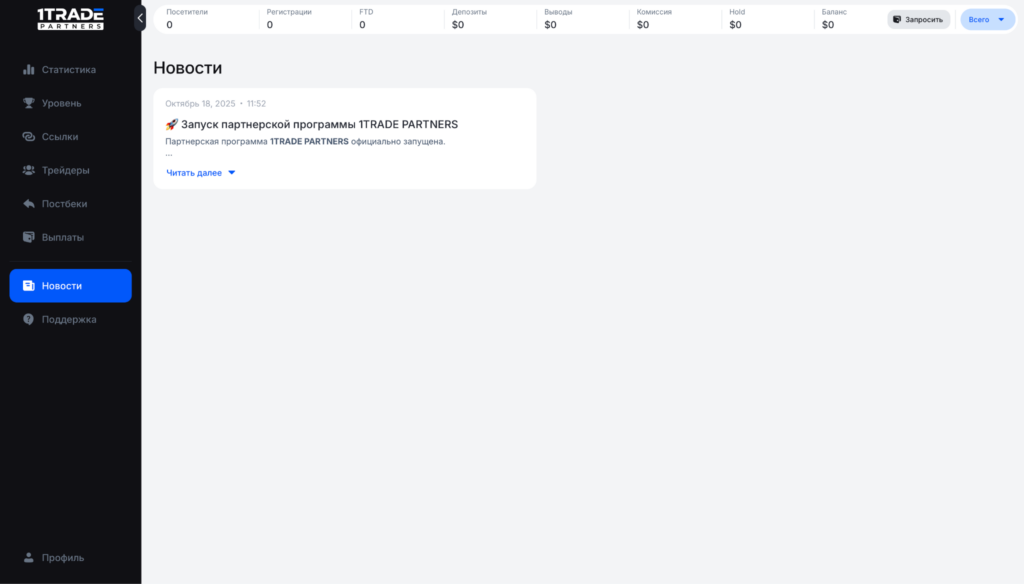Click the Трейдеры people icon
The image size is (1024, 584).
point(29,170)
